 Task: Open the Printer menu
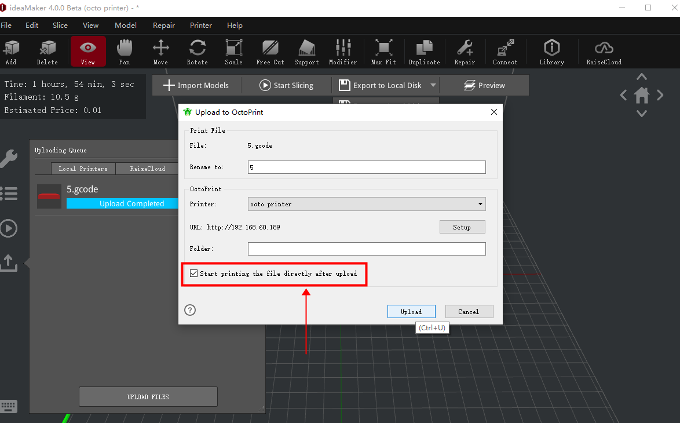200,26
